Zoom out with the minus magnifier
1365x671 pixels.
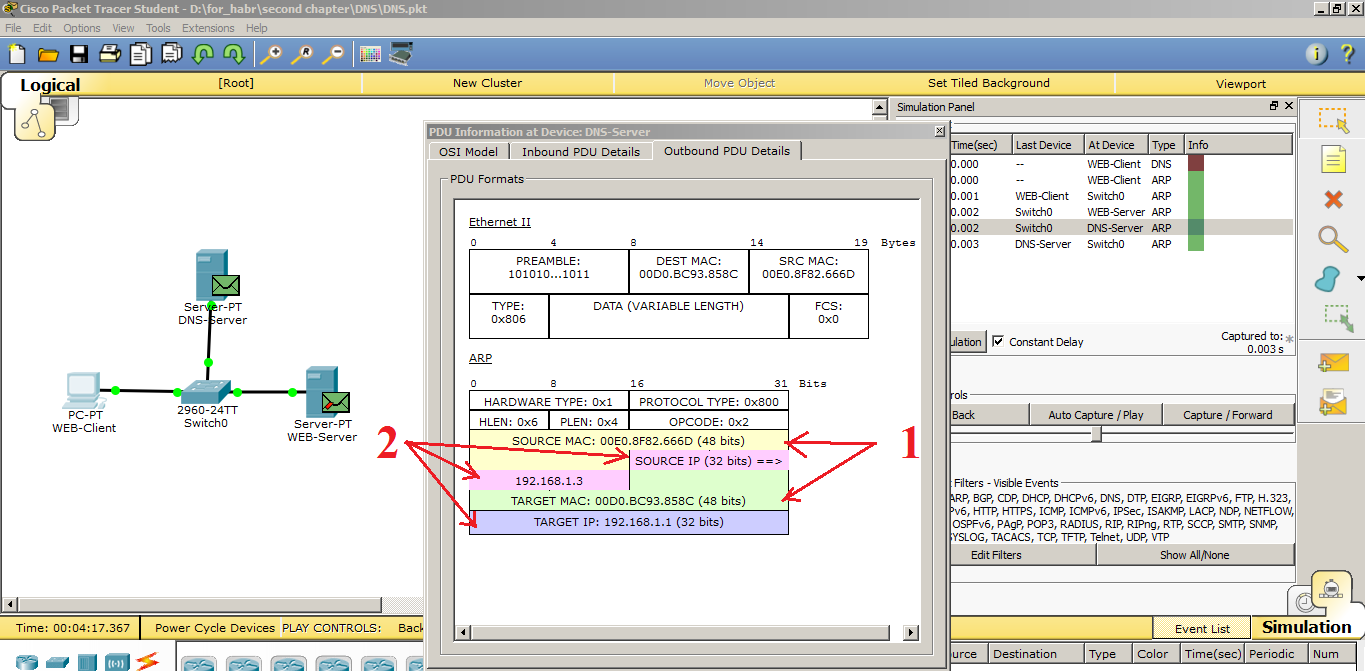[333, 54]
